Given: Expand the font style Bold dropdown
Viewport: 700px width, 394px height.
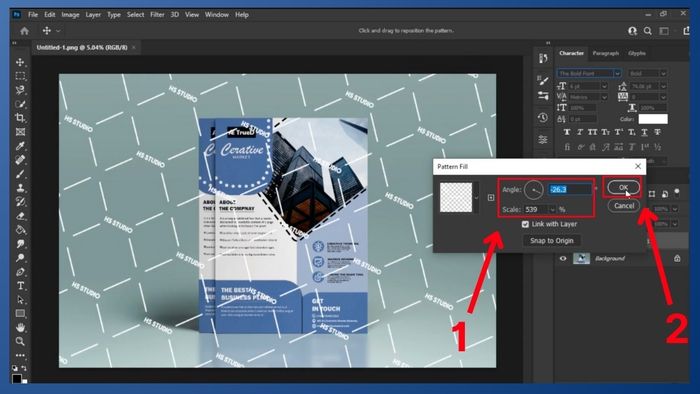Looking at the screenshot, I should coord(663,73).
